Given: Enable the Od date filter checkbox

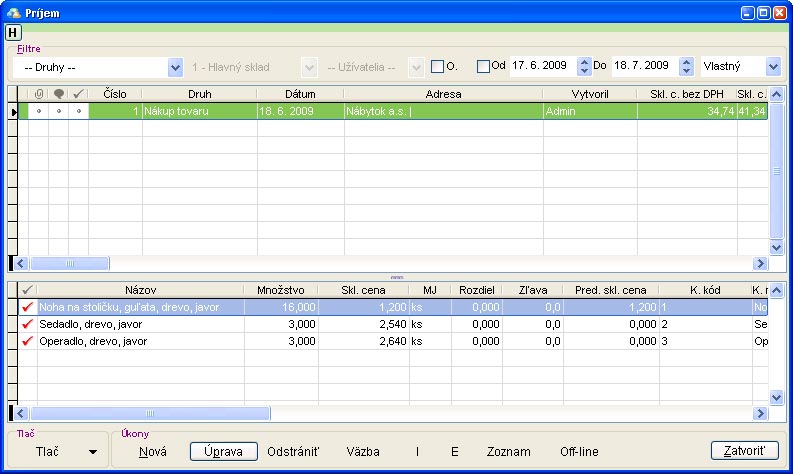Looking at the screenshot, I should pos(484,67).
